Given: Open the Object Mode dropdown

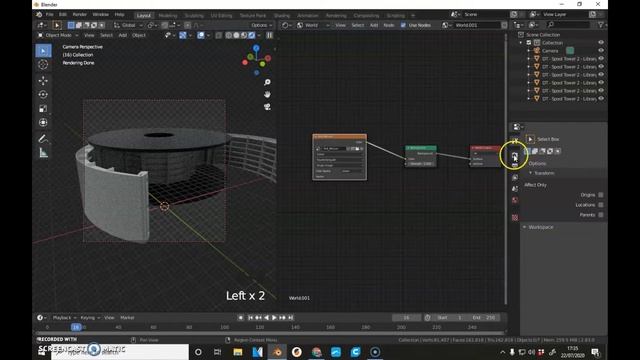Looking at the screenshot, I should (58, 36).
